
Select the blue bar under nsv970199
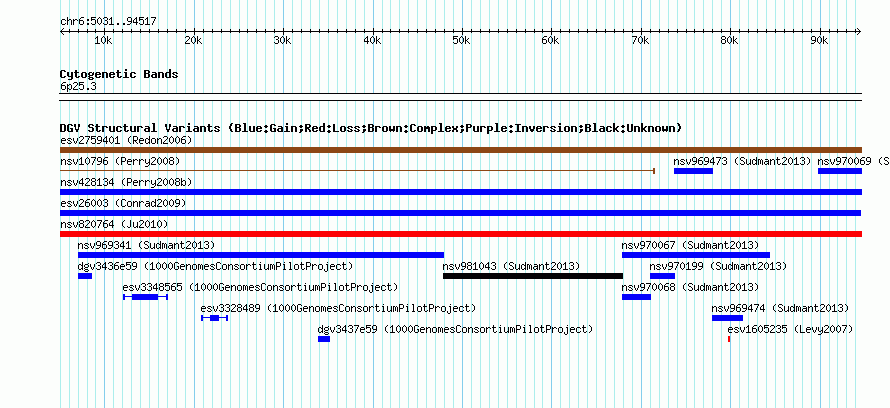tap(662, 276)
